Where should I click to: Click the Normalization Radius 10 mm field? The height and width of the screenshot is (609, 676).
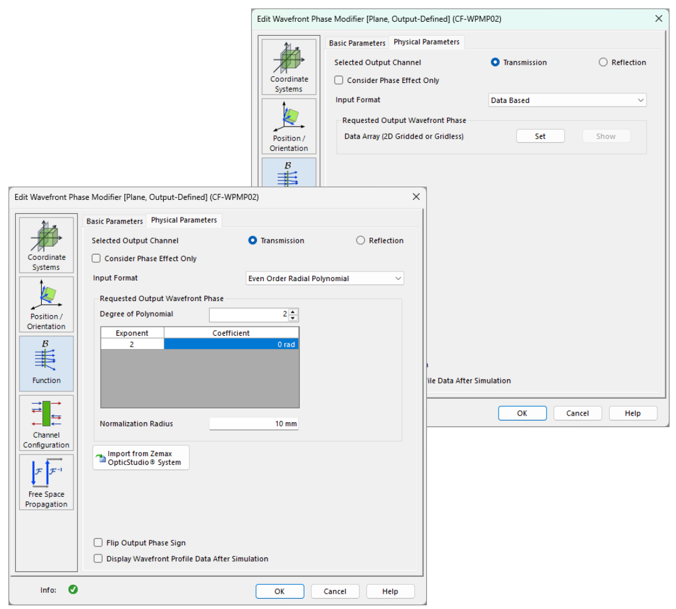pos(254,424)
